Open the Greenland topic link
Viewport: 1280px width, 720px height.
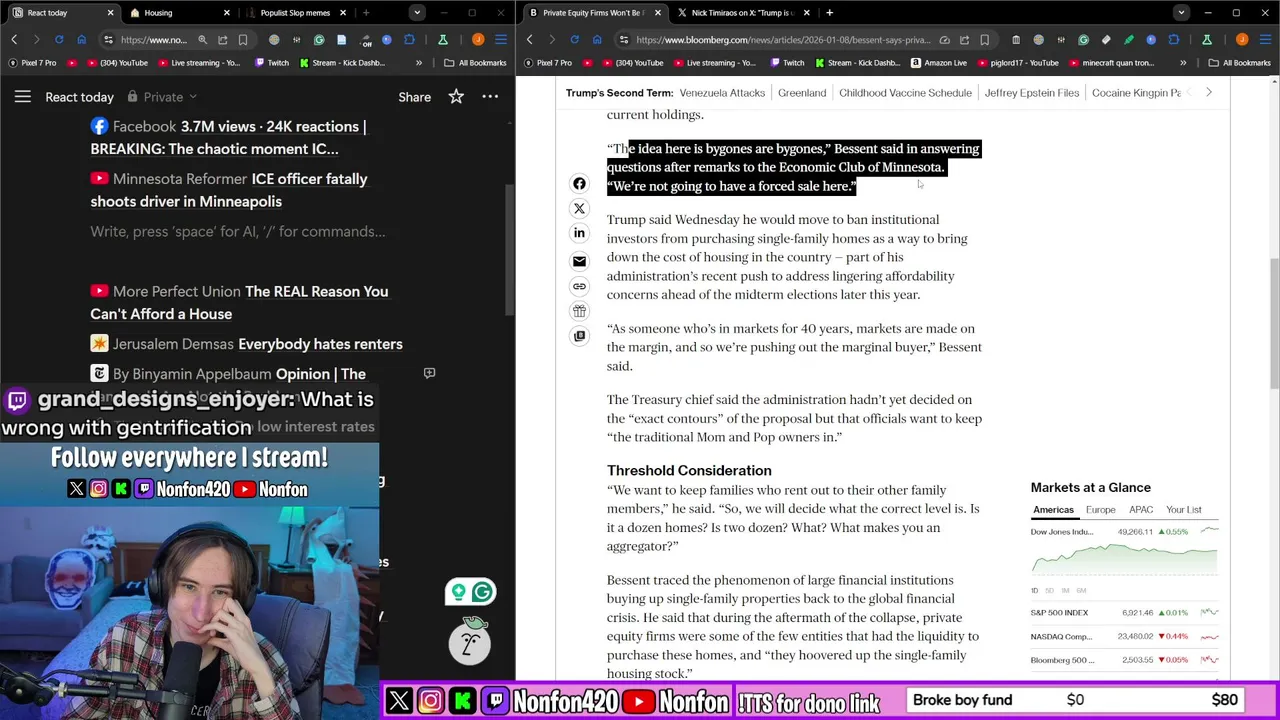coord(802,93)
